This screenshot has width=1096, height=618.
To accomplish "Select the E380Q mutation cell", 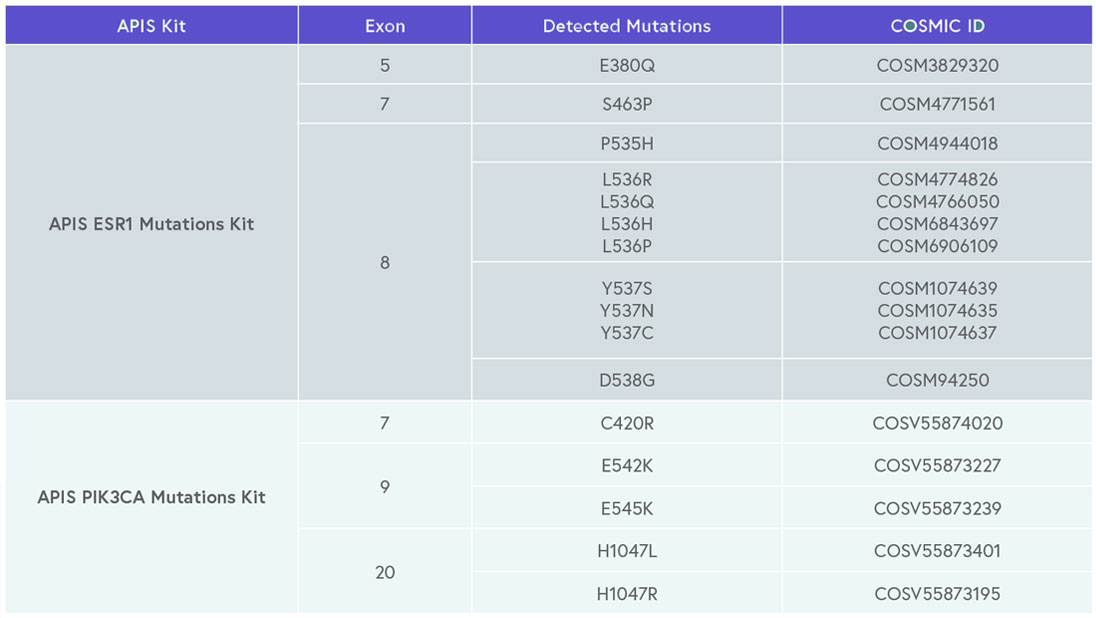I will [x=627, y=66].
